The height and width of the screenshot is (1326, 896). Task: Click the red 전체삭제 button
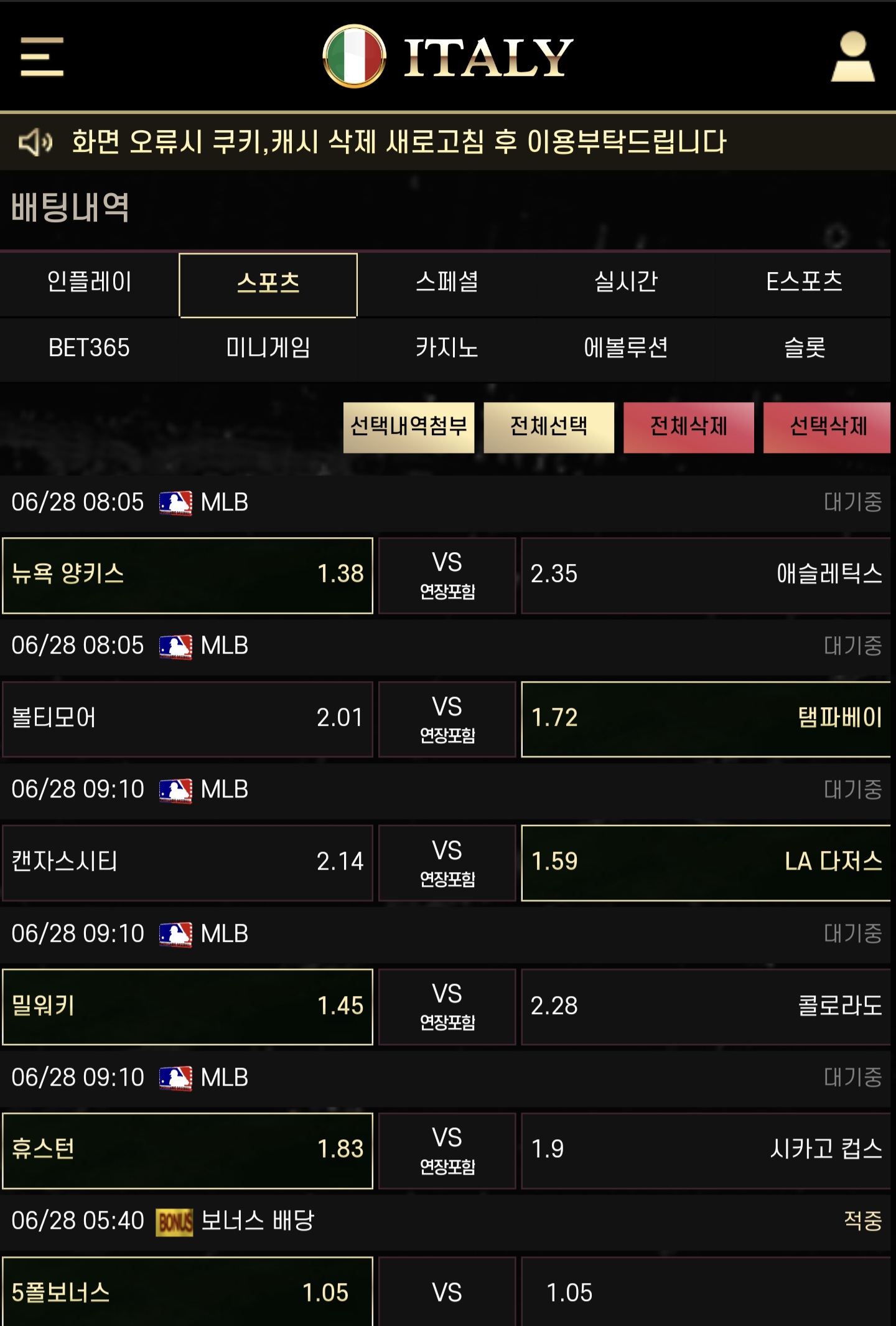coord(689,427)
